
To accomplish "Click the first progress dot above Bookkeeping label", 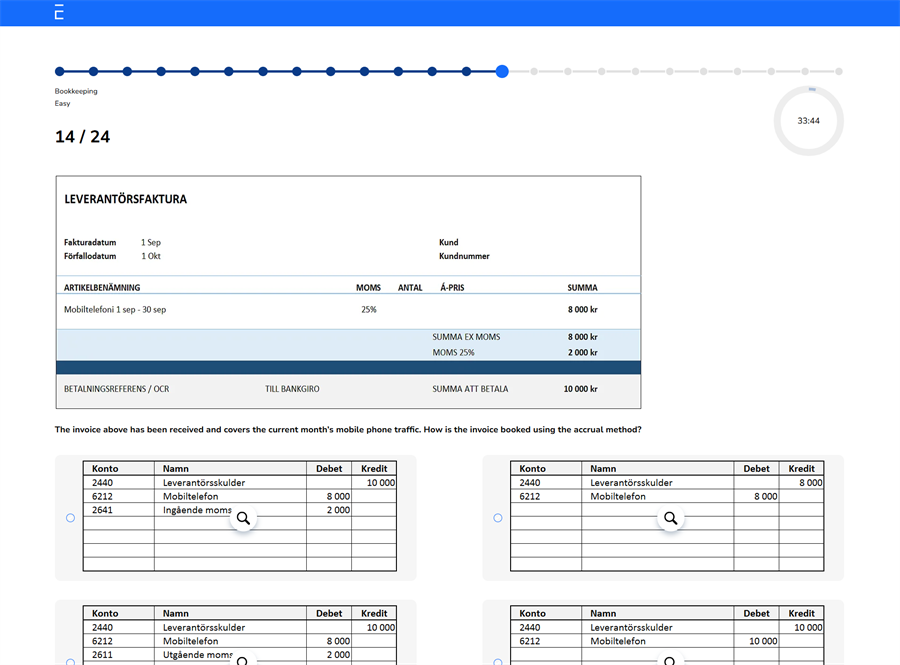I will click(x=60, y=71).
